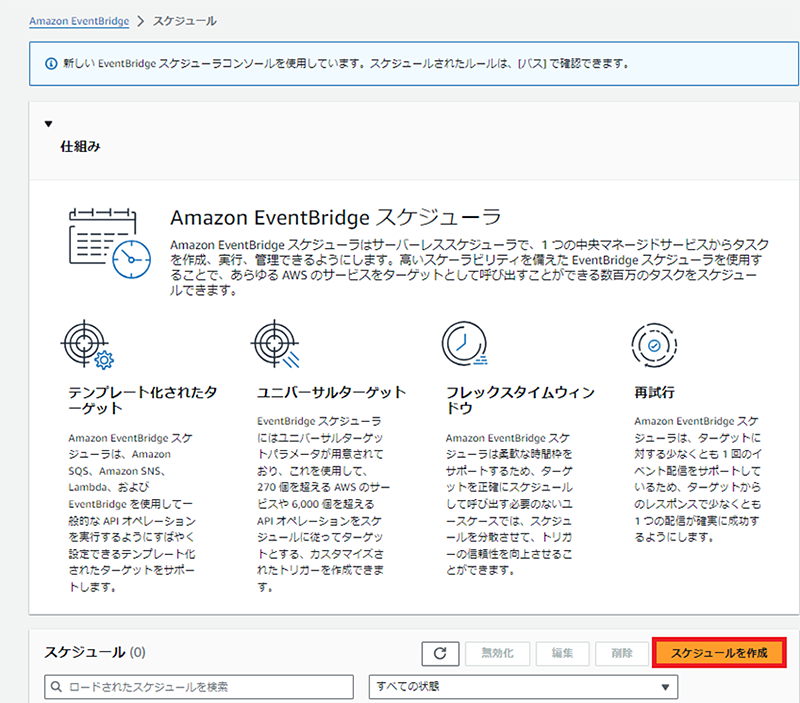Click the フレックスタイムウィンドウ heading
The width and height of the screenshot is (800, 703).
(x=520, y=400)
